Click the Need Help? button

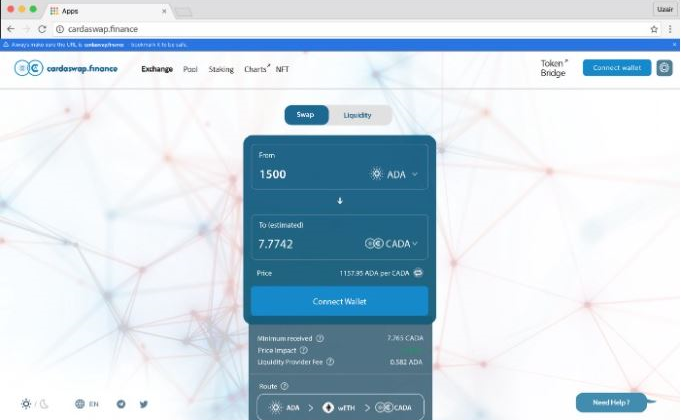click(612, 403)
